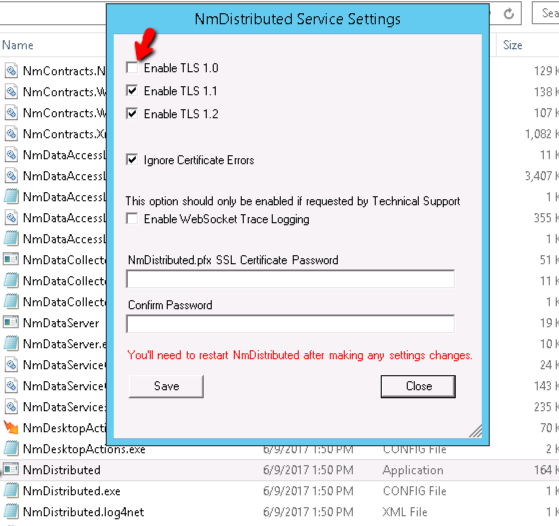Viewport: 559px width, 526px height.
Task: Click CONFIG File type in NmDistributed.exe row
Action: tap(414, 491)
